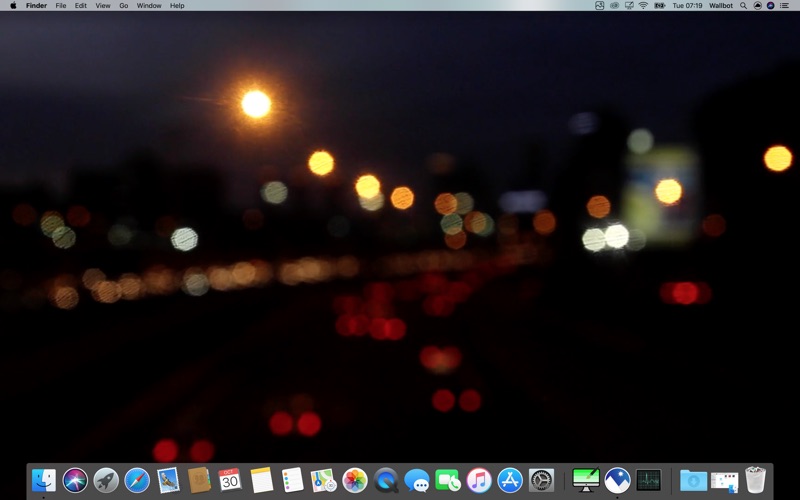Launch Safari browser from dock

tap(137, 480)
